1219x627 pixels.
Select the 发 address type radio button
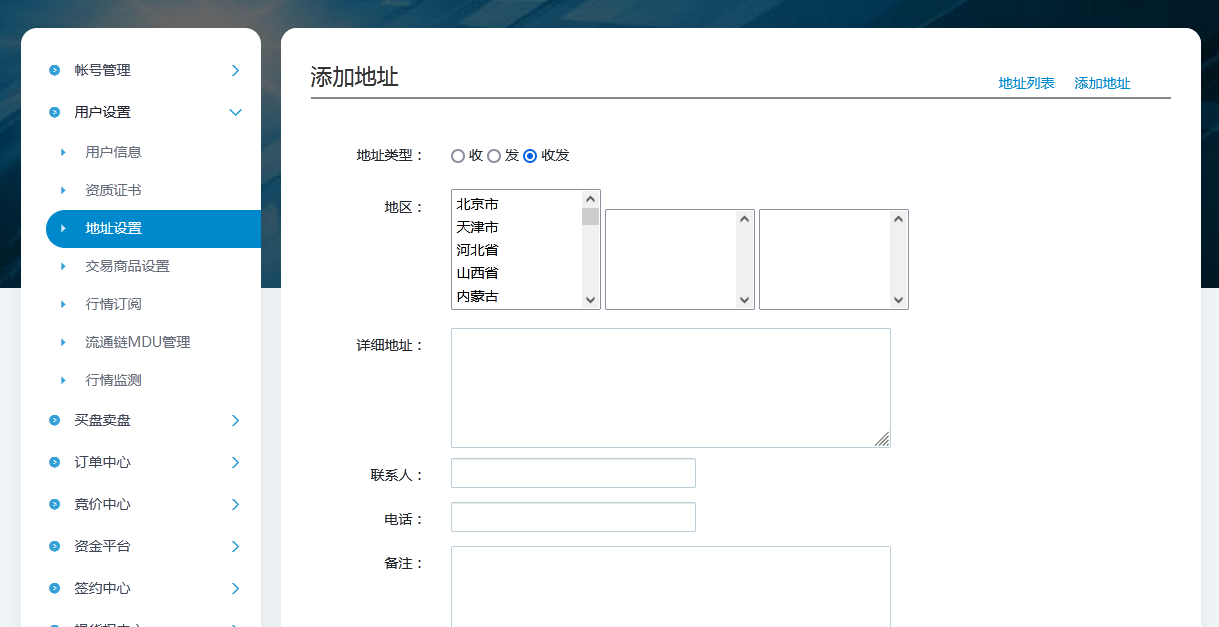click(x=494, y=156)
